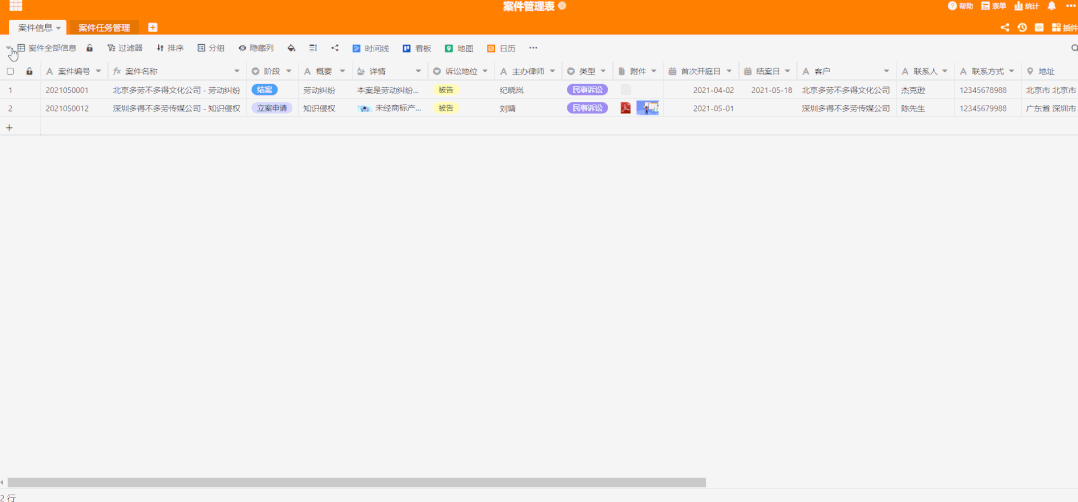Viewport: 1078px width, 502px height.
Task: Select phone cell 12345678988
Action: (988, 90)
